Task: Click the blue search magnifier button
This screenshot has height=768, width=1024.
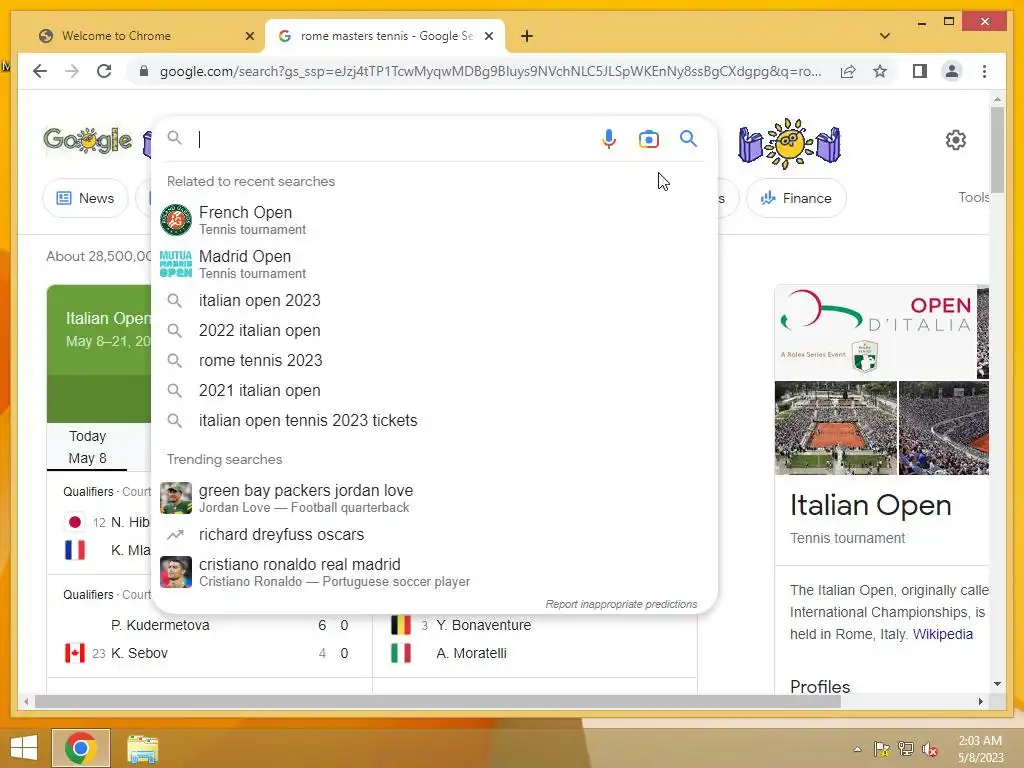Action: 688,138
